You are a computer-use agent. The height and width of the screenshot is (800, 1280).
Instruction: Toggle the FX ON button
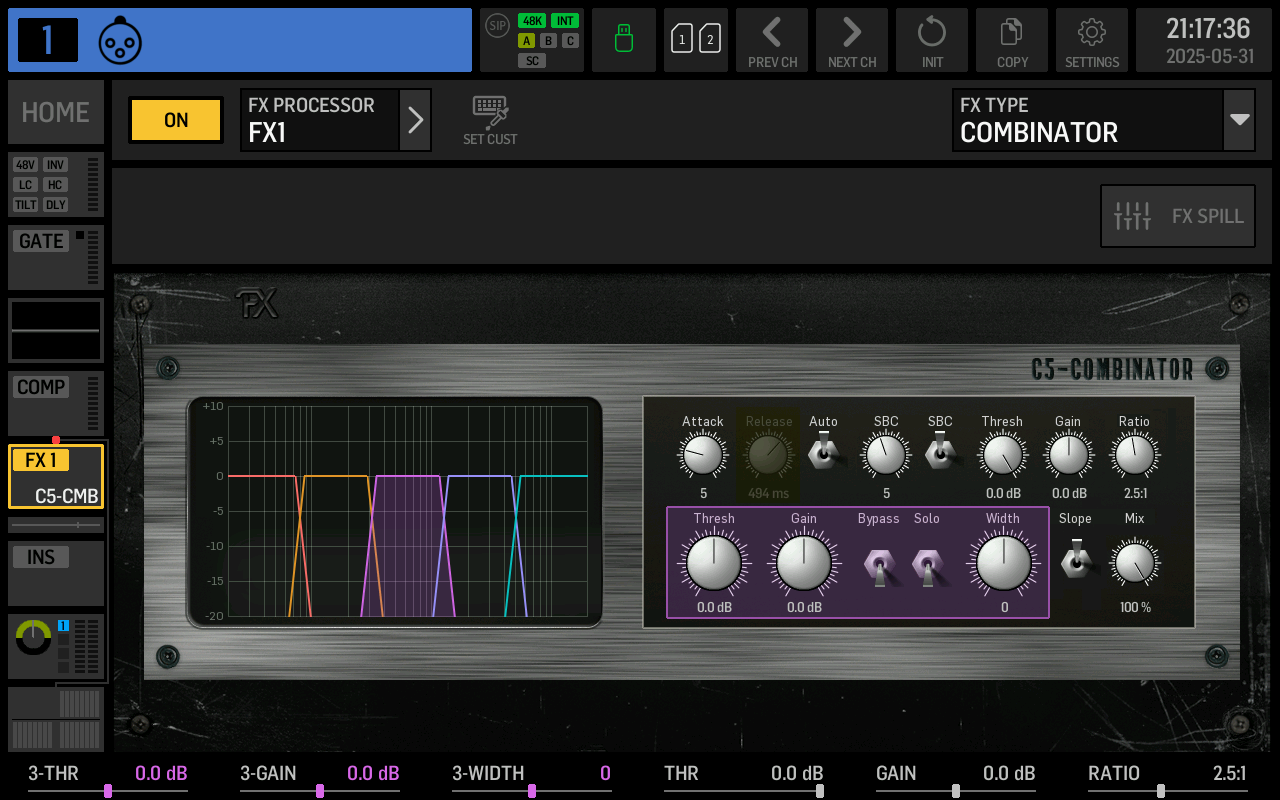coord(176,120)
